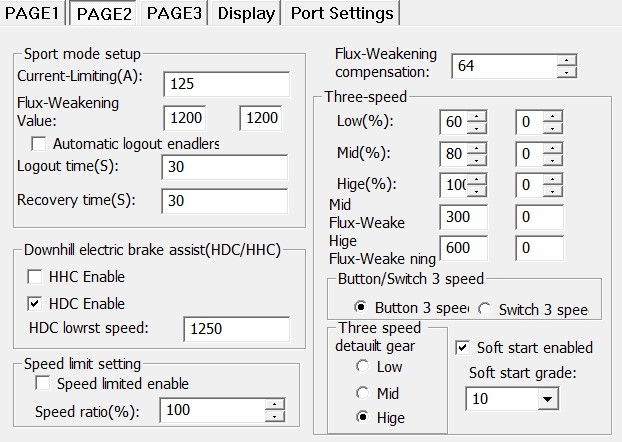Increase Flux-Weakening compensation with up arrow
This screenshot has width=622, height=442.
pyautogui.click(x=568, y=60)
